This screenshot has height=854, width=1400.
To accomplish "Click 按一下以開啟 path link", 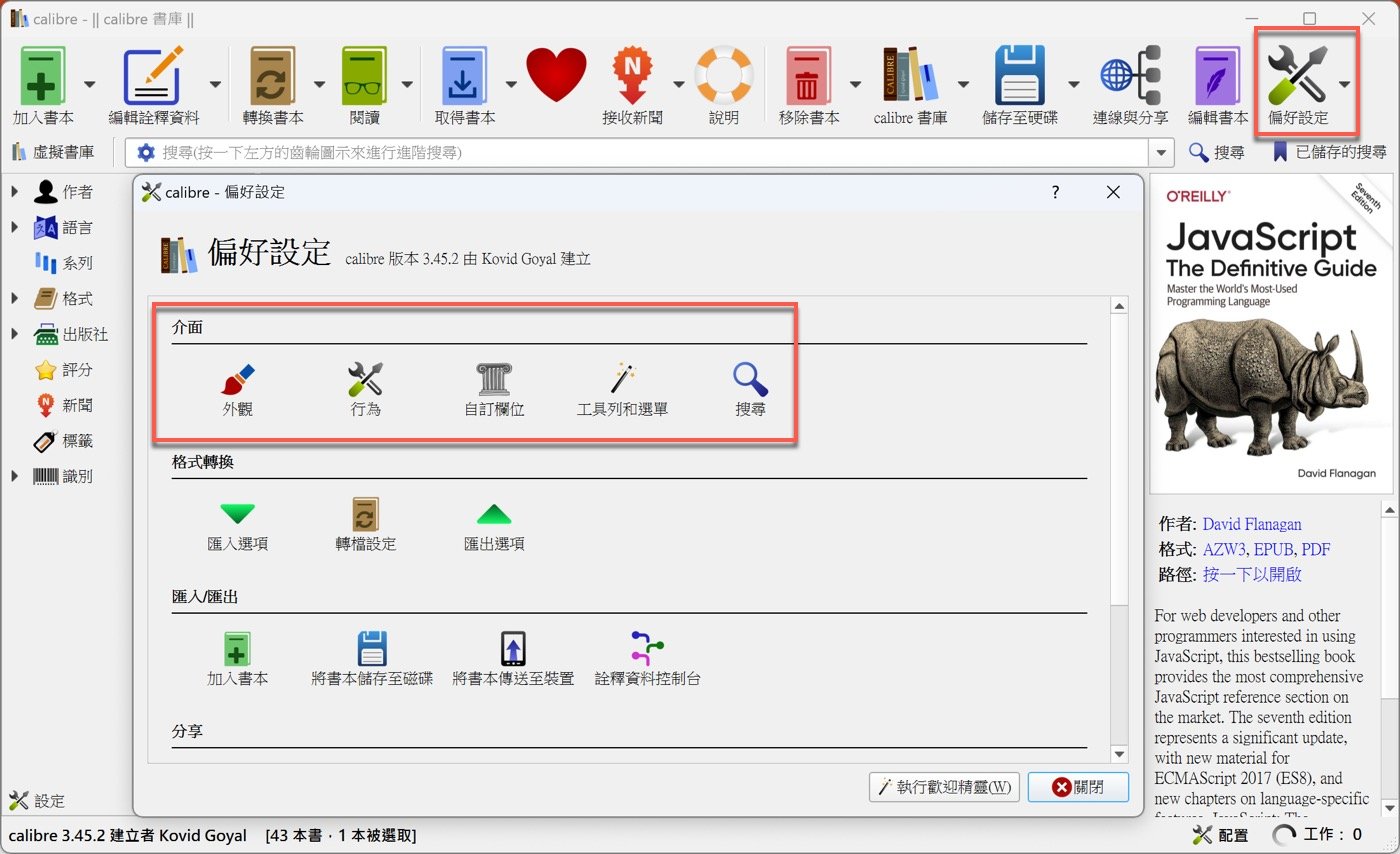I will tap(1252, 574).
